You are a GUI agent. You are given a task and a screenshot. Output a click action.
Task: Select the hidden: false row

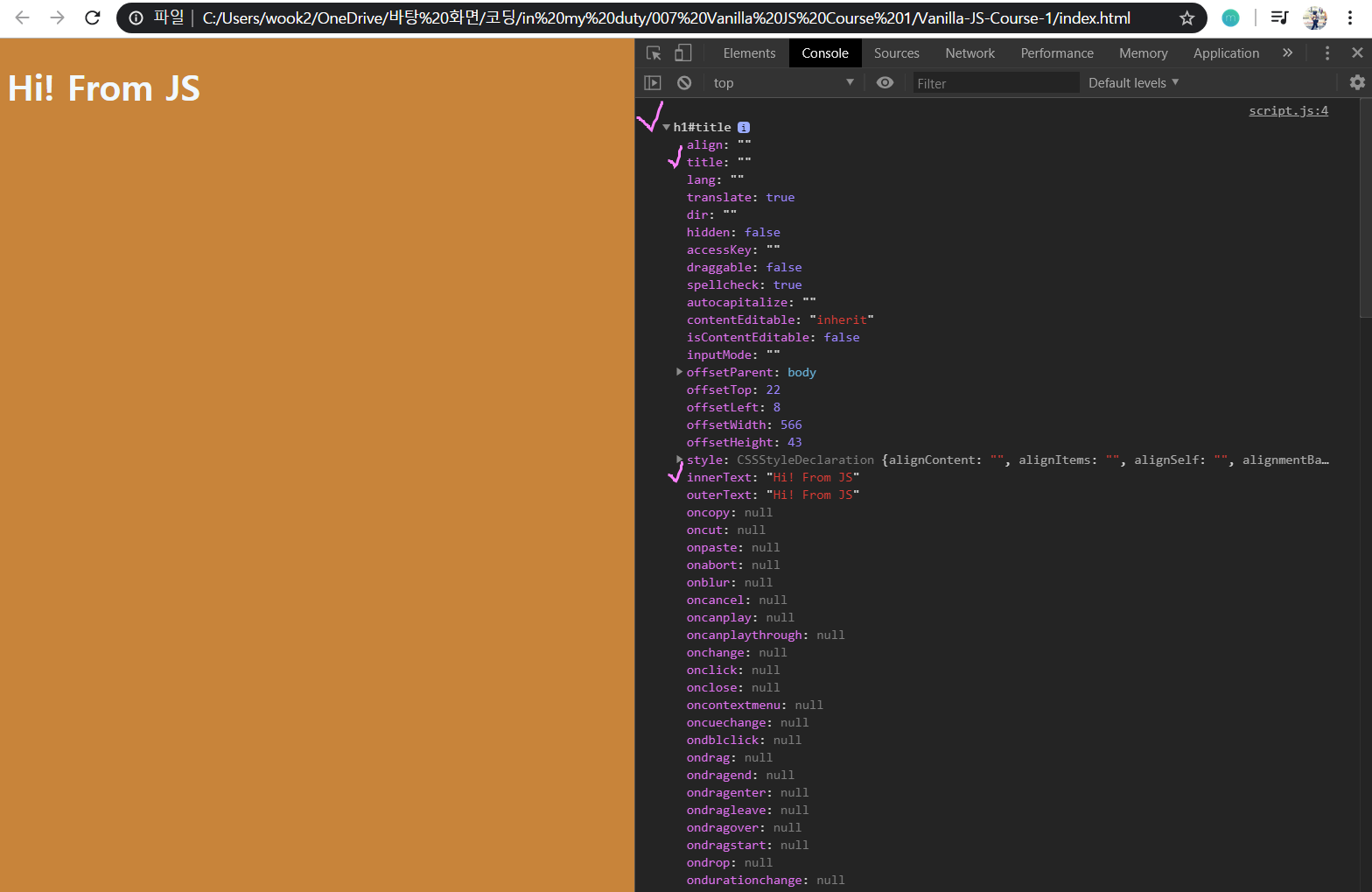733,232
